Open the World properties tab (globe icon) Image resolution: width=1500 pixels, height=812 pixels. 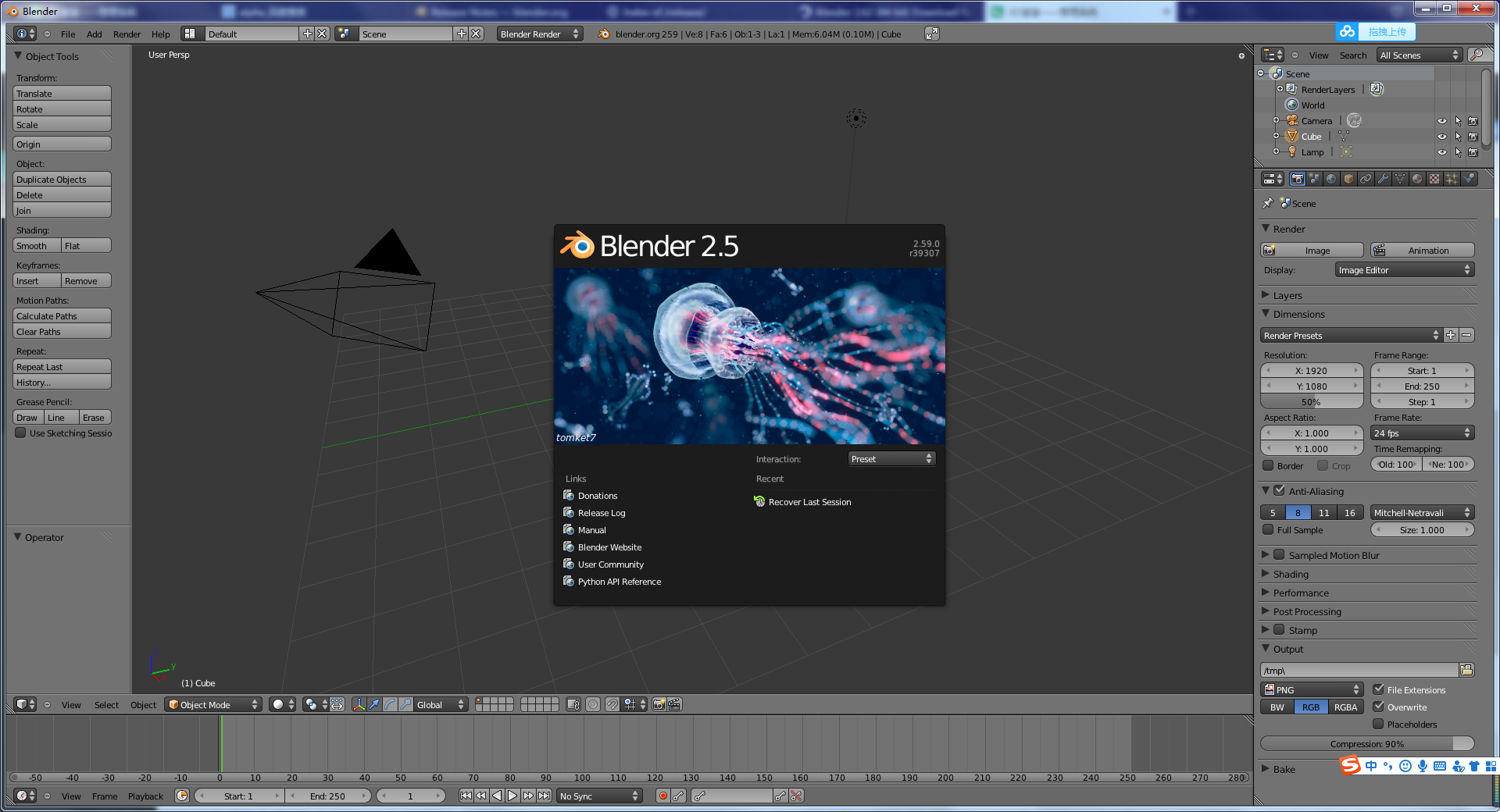pyautogui.click(x=1330, y=179)
